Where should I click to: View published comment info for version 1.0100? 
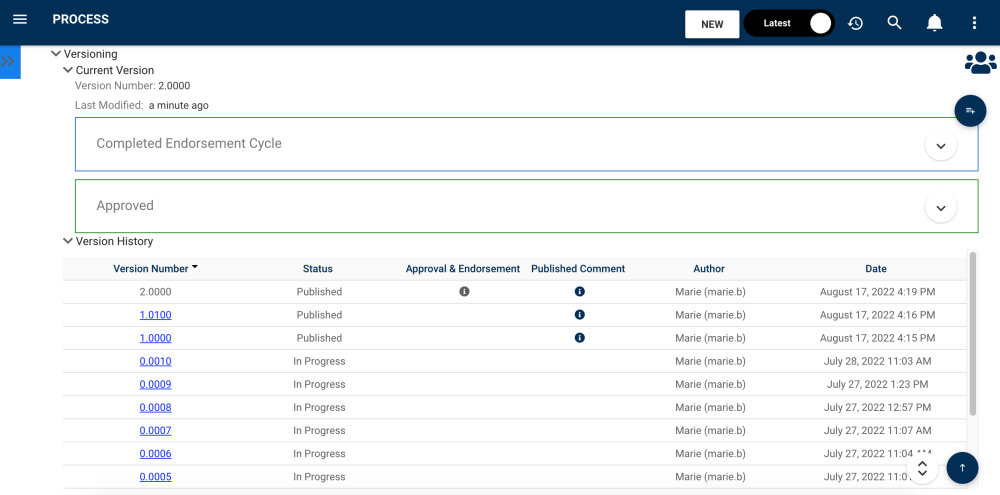[x=579, y=315]
